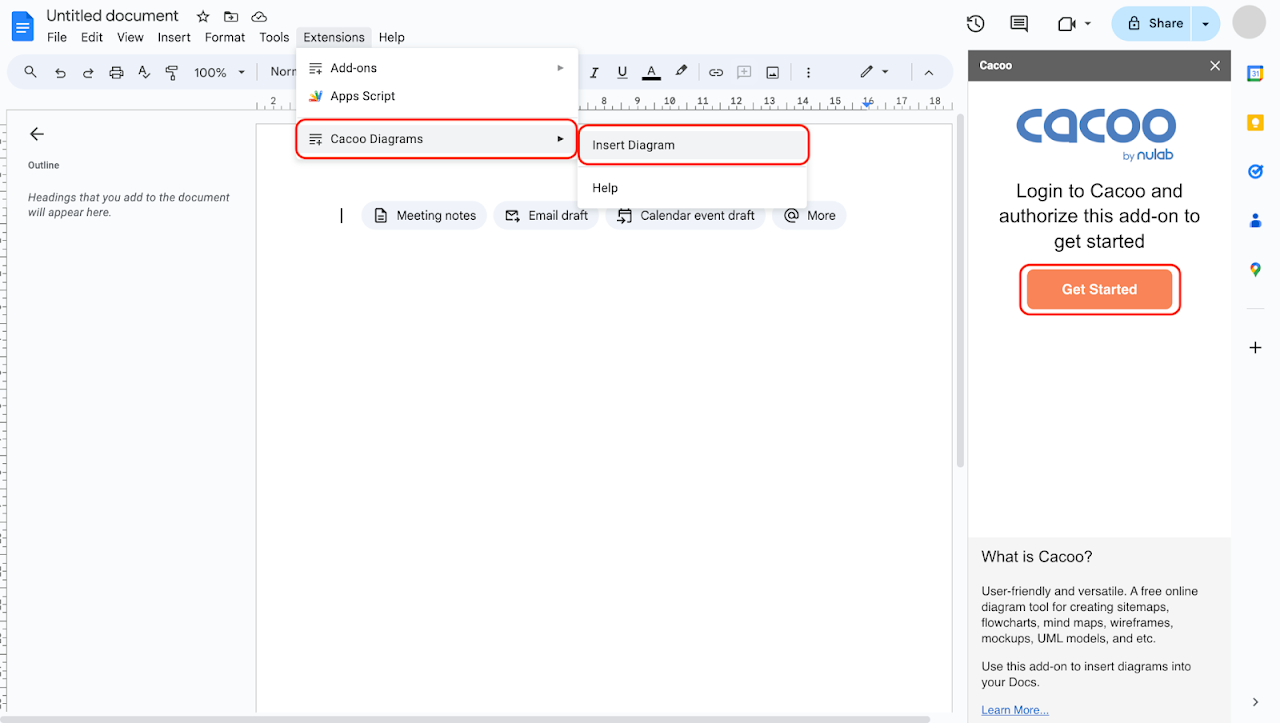
Task: Open Apps Script from Extensions menu
Action: [437, 96]
